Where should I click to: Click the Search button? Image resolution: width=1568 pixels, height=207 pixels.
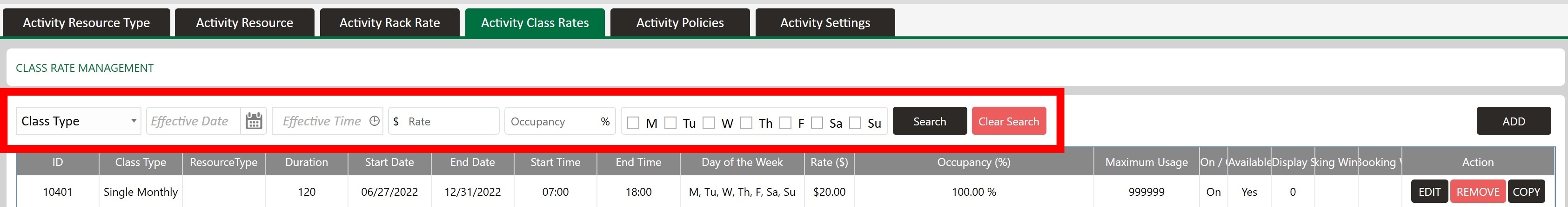tap(930, 121)
